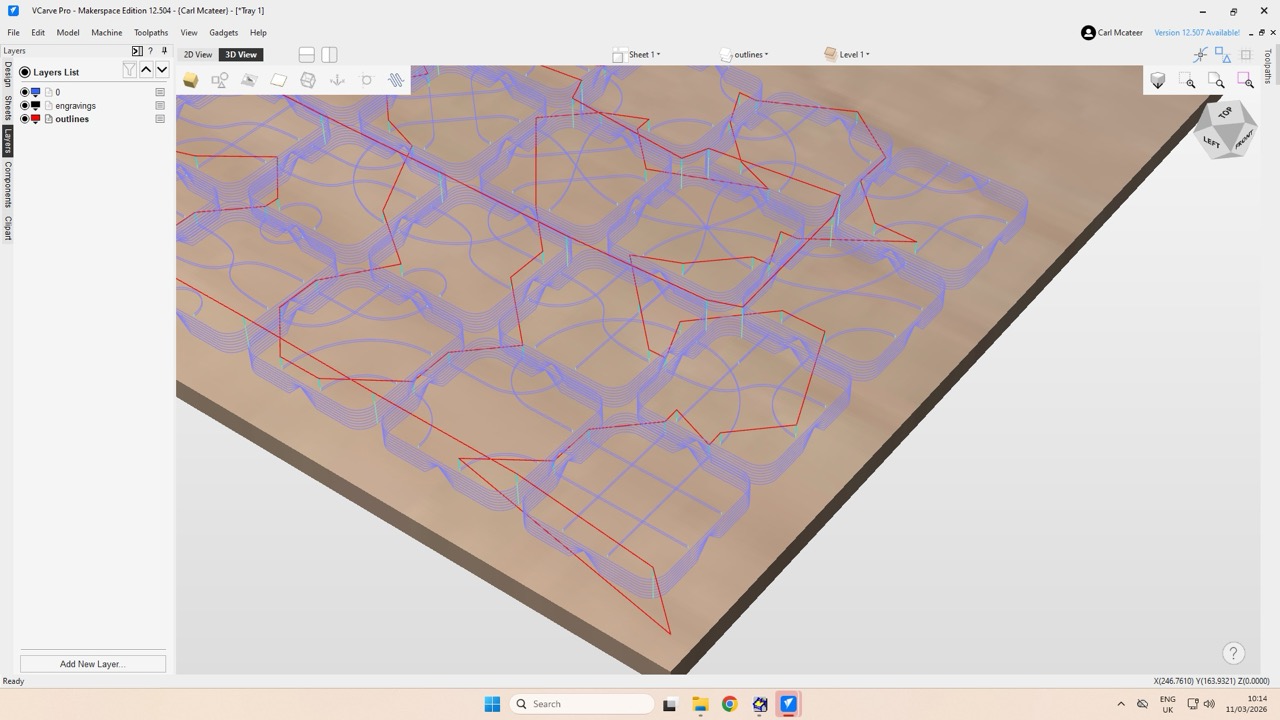Open the Model menu

(68, 33)
